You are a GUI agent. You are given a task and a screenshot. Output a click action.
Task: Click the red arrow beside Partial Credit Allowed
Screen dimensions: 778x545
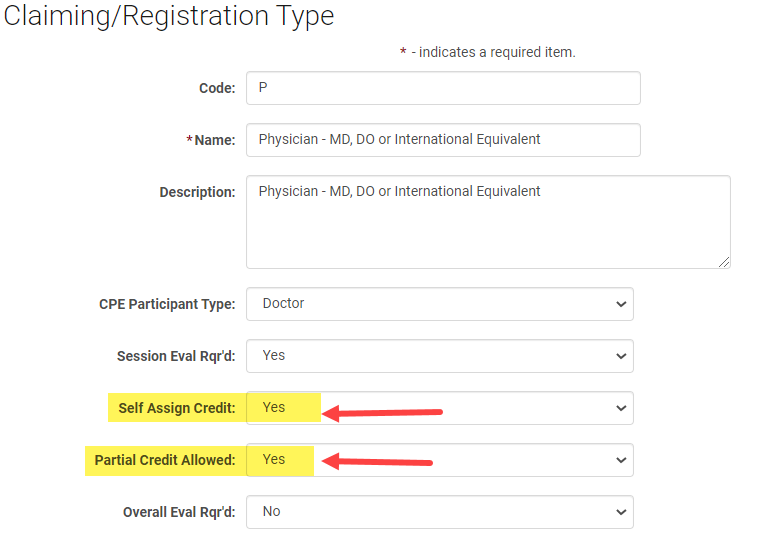[x=382, y=462]
